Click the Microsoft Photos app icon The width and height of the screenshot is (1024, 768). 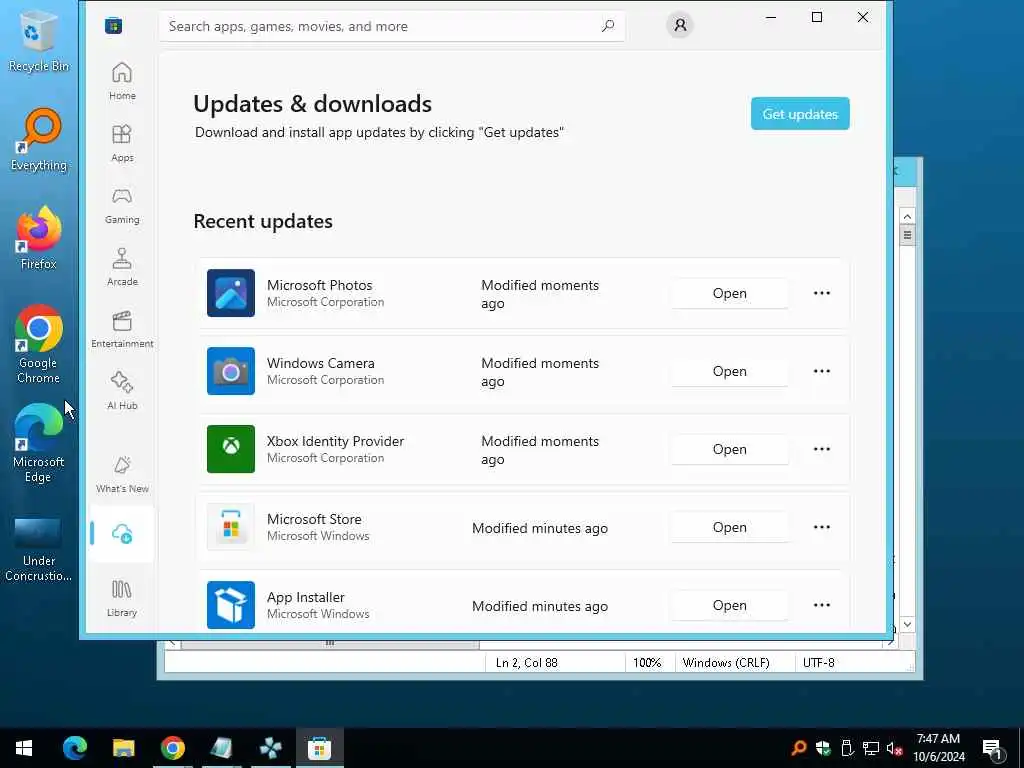point(231,293)
